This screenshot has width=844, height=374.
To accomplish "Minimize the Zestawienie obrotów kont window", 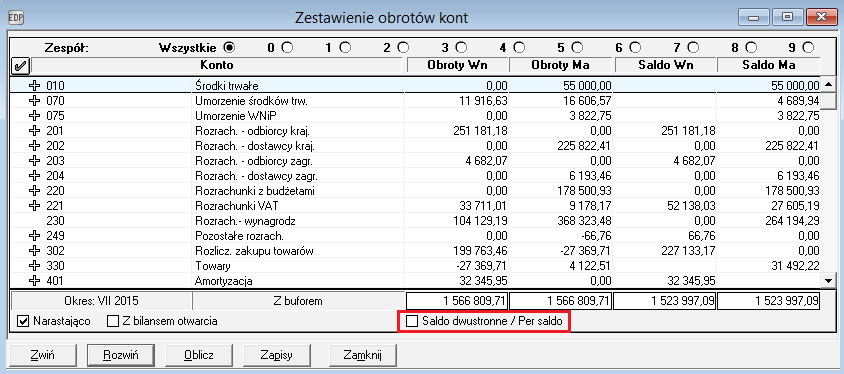I will [x=754, y=17].
